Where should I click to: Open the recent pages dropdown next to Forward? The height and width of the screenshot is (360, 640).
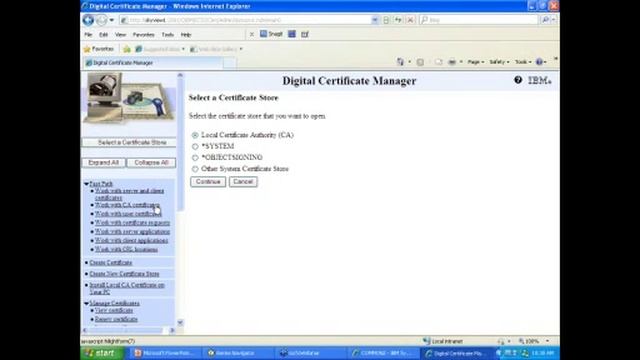point(111,20)
